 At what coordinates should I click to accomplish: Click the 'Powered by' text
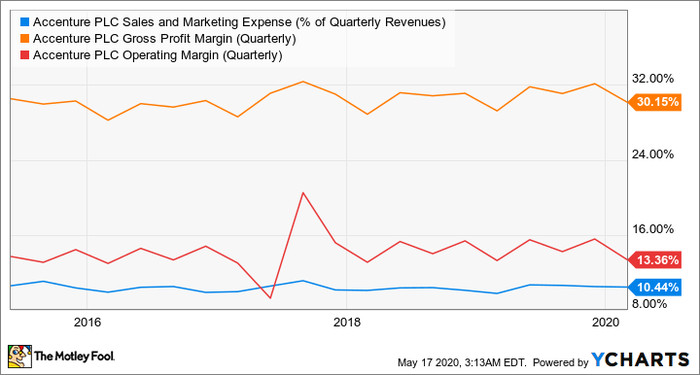pos(561,361)
